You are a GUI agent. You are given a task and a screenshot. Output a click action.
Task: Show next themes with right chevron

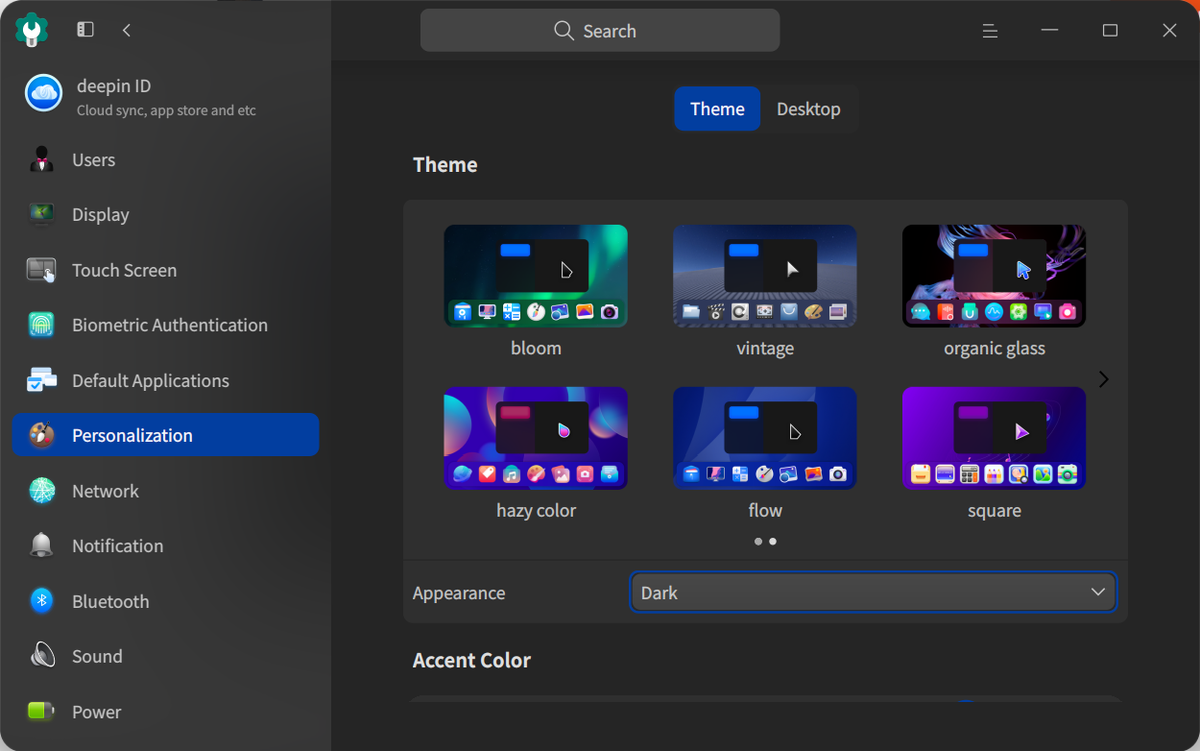pos(1104,379)
